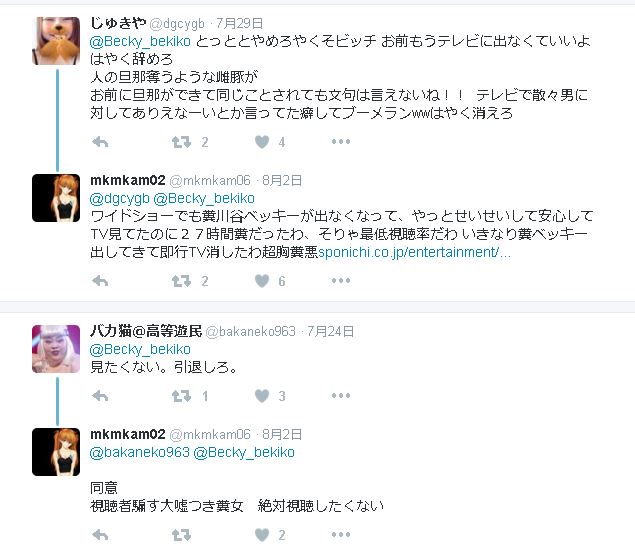View バカ猫@高等遊民 profile avatar
This screenshot has height=548, width=635.
tap(56, 349)
